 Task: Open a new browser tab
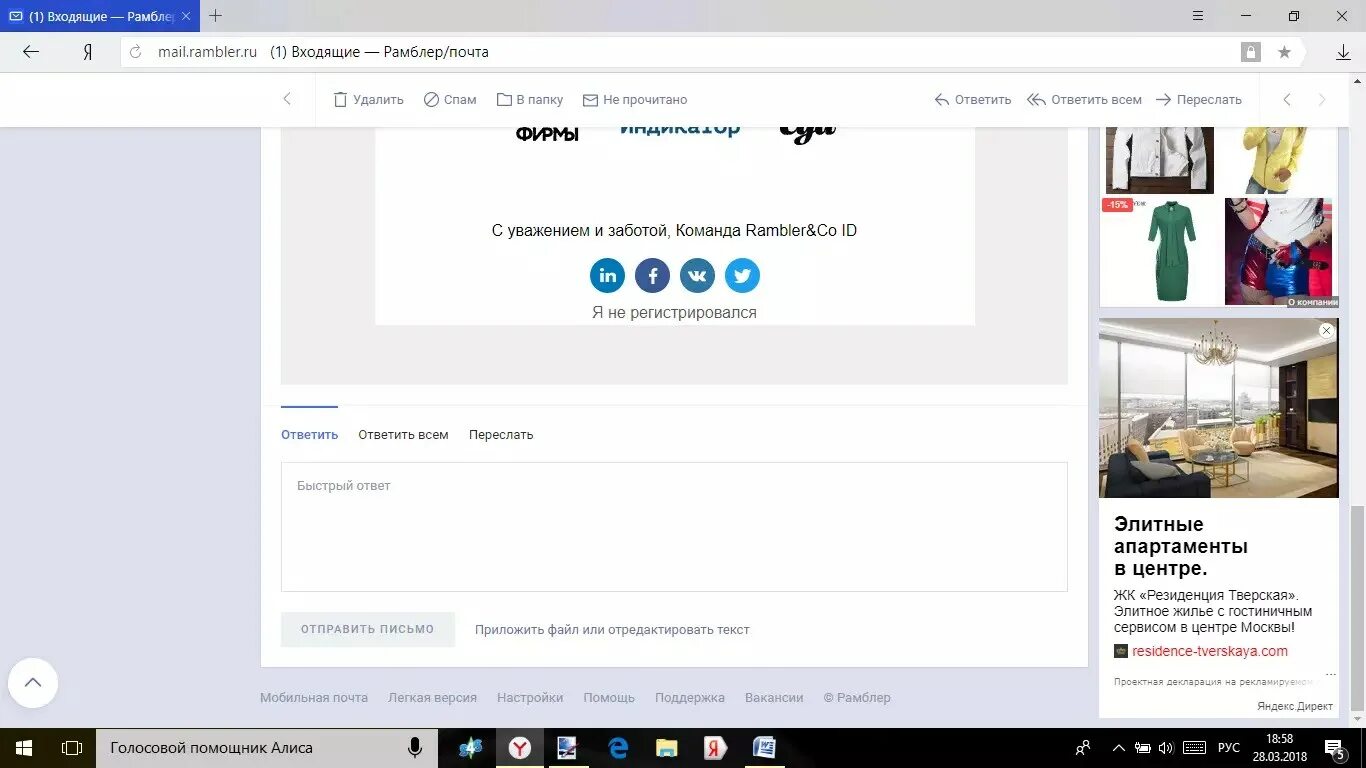[216, 16]
